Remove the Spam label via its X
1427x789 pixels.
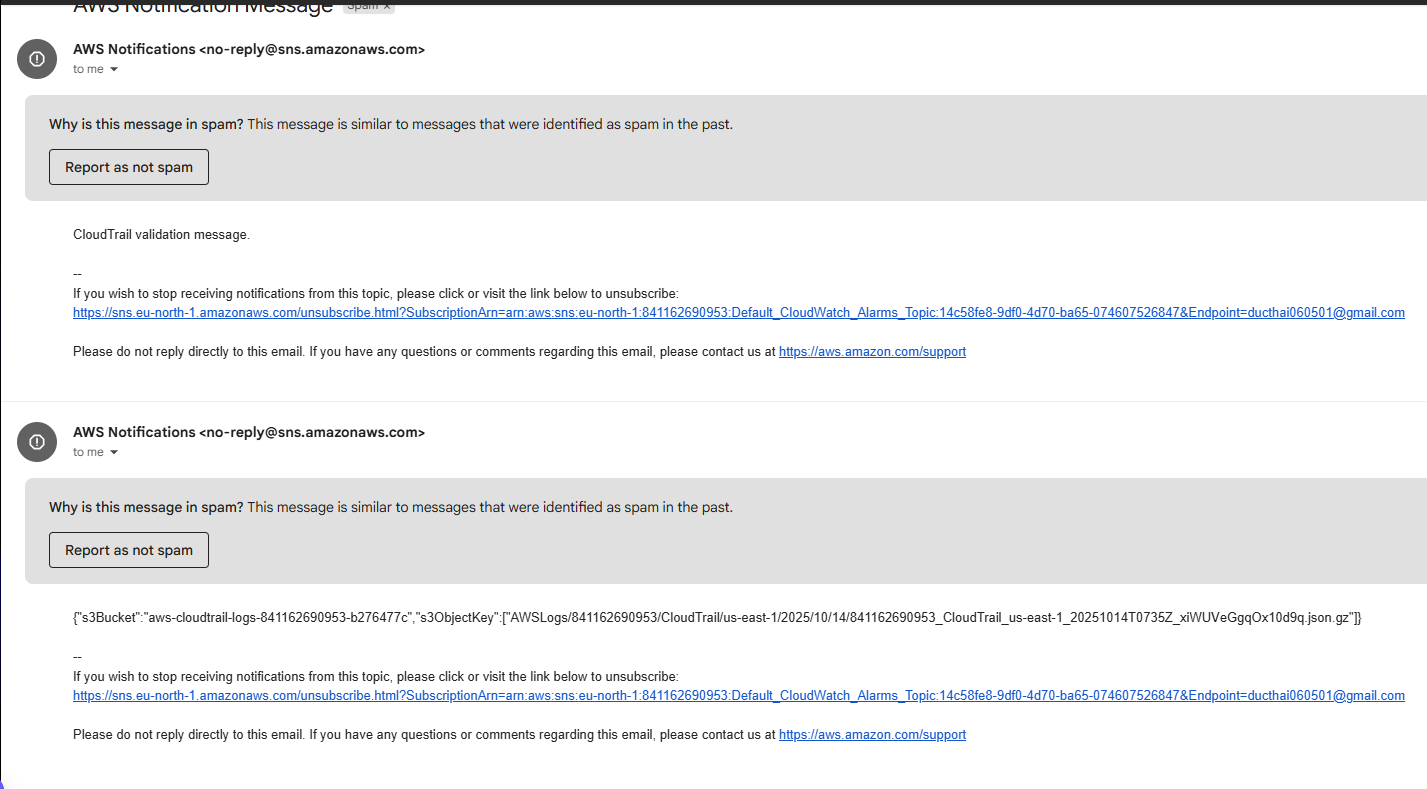pyautogui.click(x=387, y=6)
